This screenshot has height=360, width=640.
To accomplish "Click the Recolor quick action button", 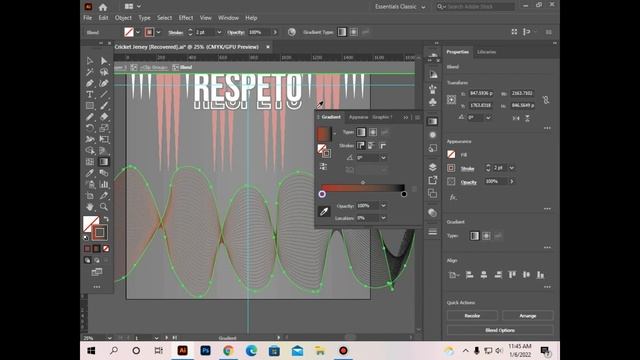I will pos(472,316).
